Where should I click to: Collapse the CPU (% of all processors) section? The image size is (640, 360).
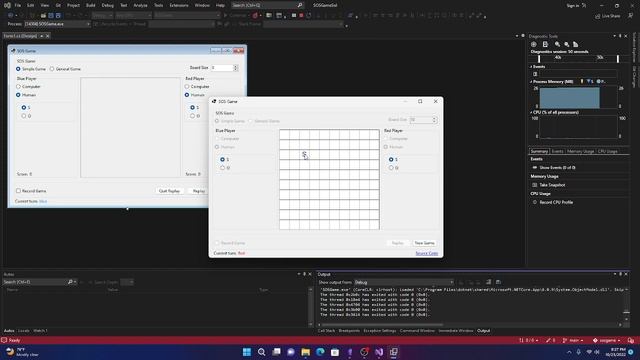[531, 112]
